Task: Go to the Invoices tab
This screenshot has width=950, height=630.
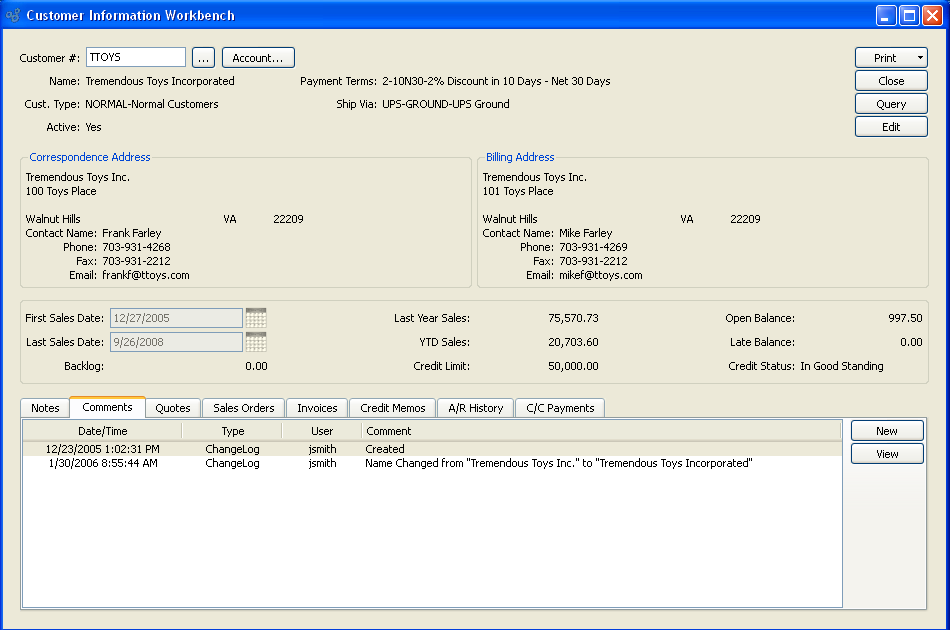Action: click(317, 408)
